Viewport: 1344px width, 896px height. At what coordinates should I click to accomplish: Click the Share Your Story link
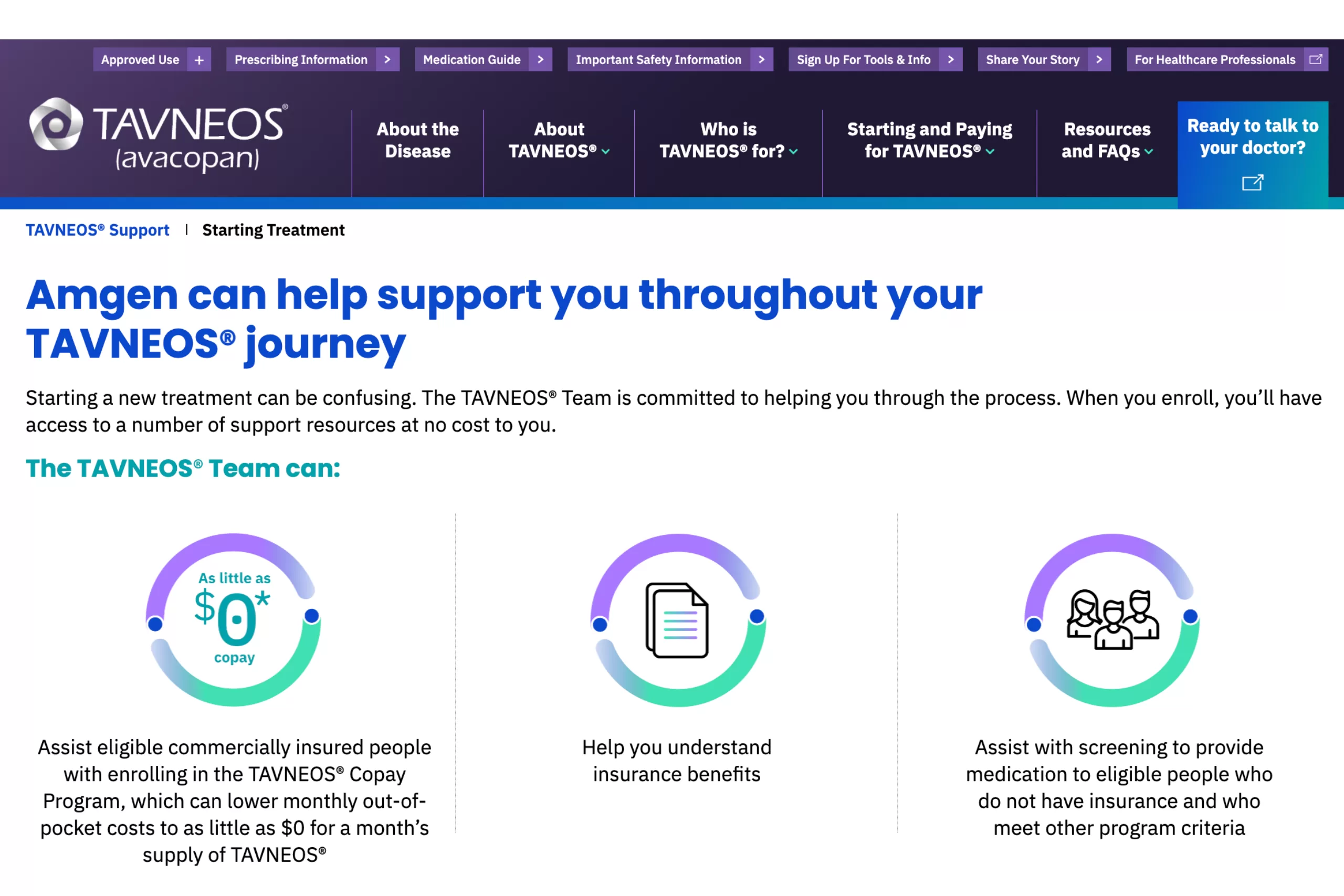(x=1032, y=59)
